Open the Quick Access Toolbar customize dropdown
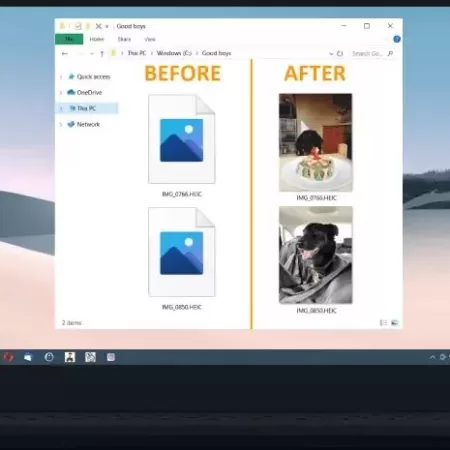 click(x=107, y=26)
